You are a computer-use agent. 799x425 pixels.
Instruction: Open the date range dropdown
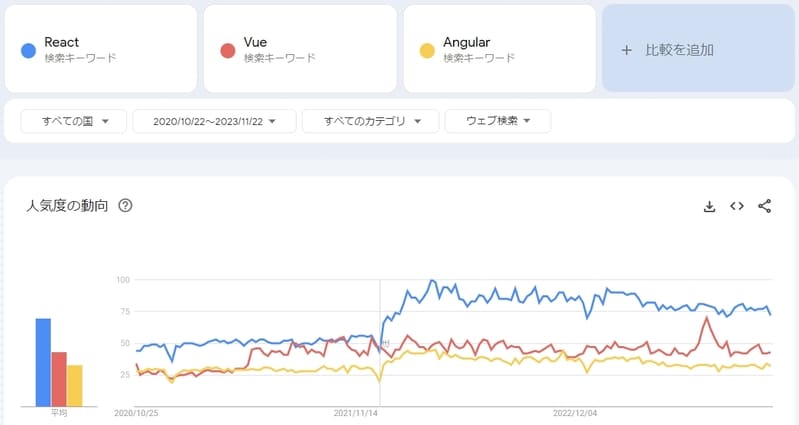[214, 121]
